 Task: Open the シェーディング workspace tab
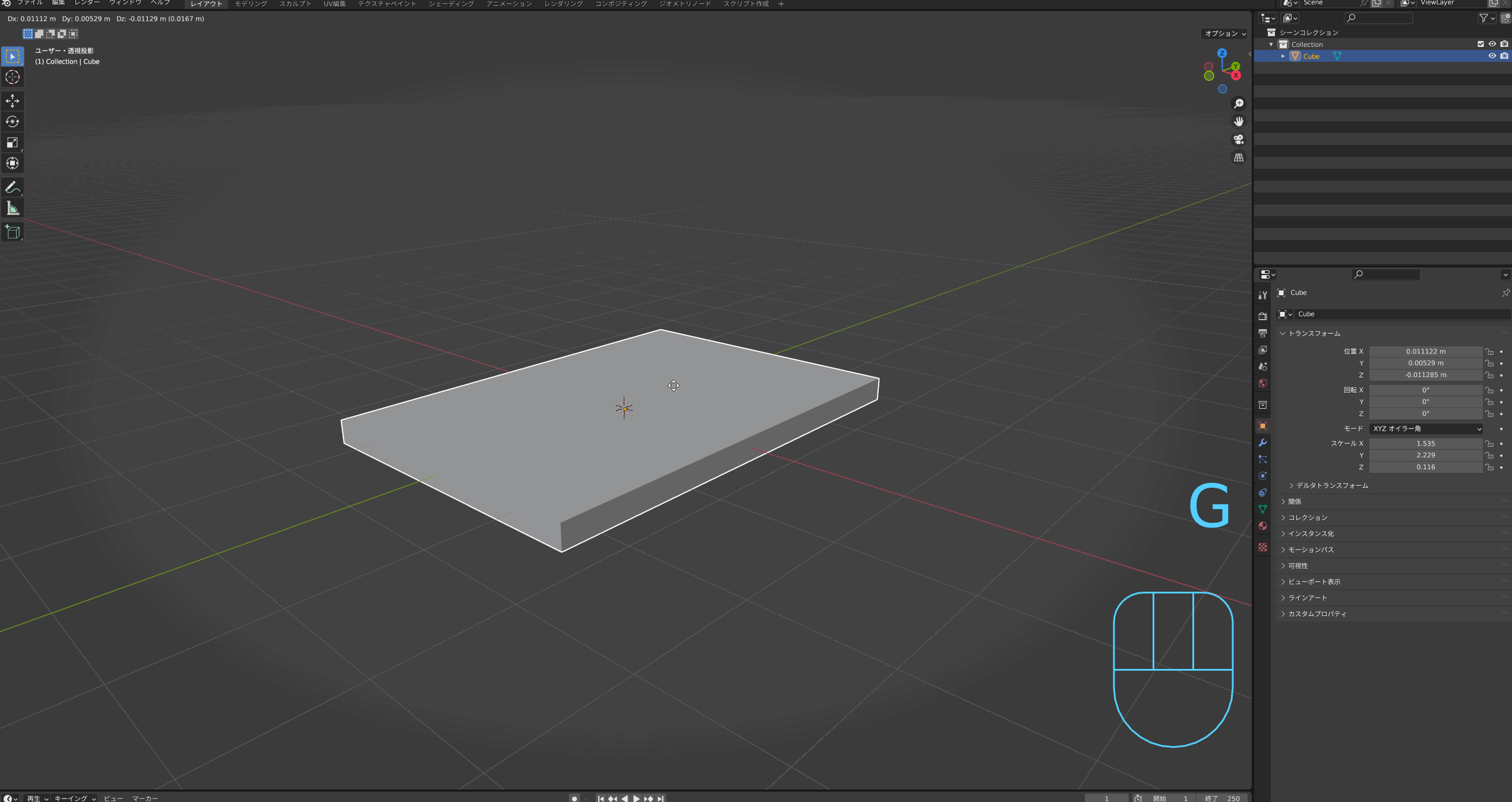pyautogui.click(x=451, y=4)
